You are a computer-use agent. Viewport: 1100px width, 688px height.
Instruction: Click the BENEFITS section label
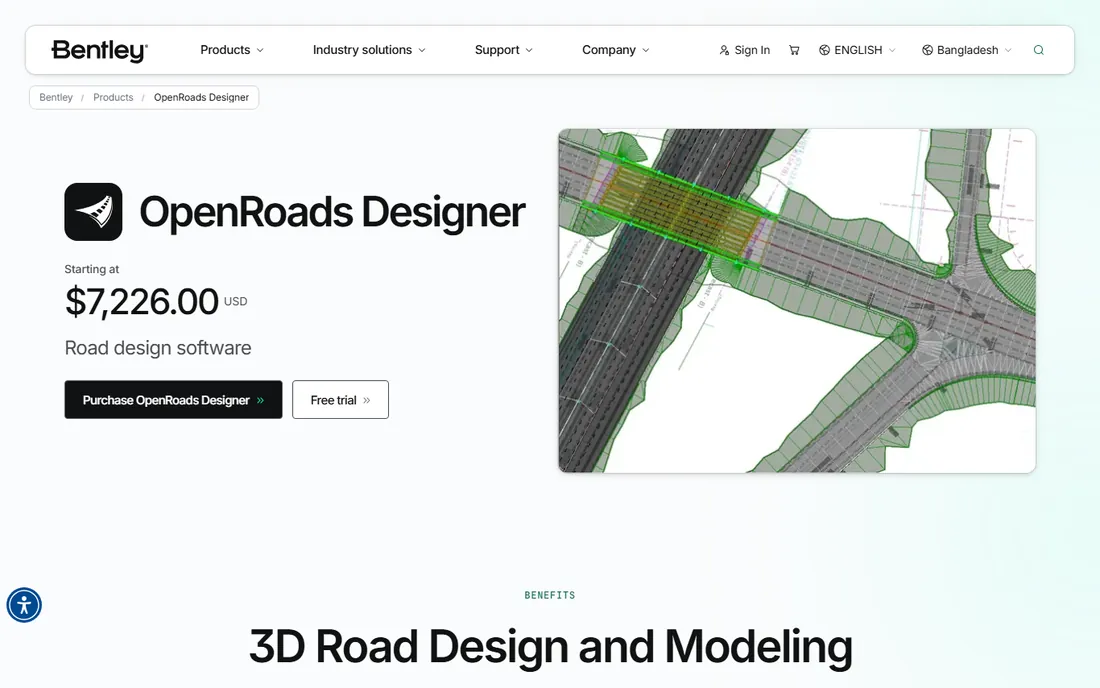pyautogui.click(x=550, y=595)
